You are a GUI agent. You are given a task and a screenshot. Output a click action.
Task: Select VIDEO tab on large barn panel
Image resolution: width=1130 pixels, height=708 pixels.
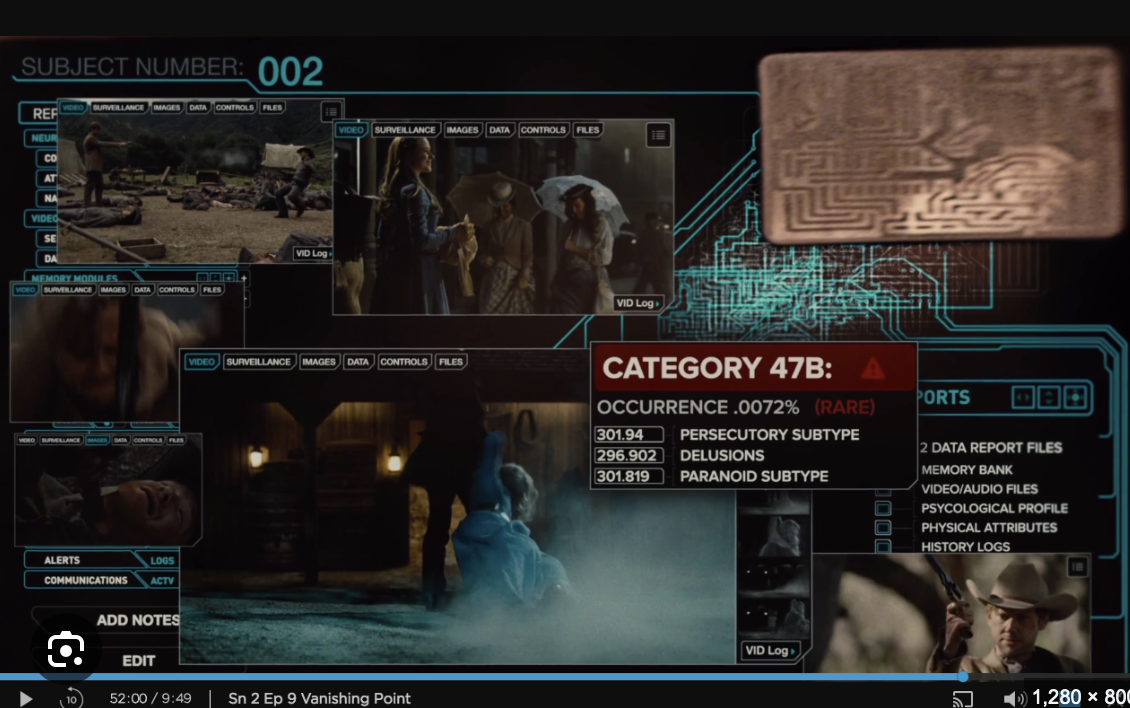[x=201, y=361]
